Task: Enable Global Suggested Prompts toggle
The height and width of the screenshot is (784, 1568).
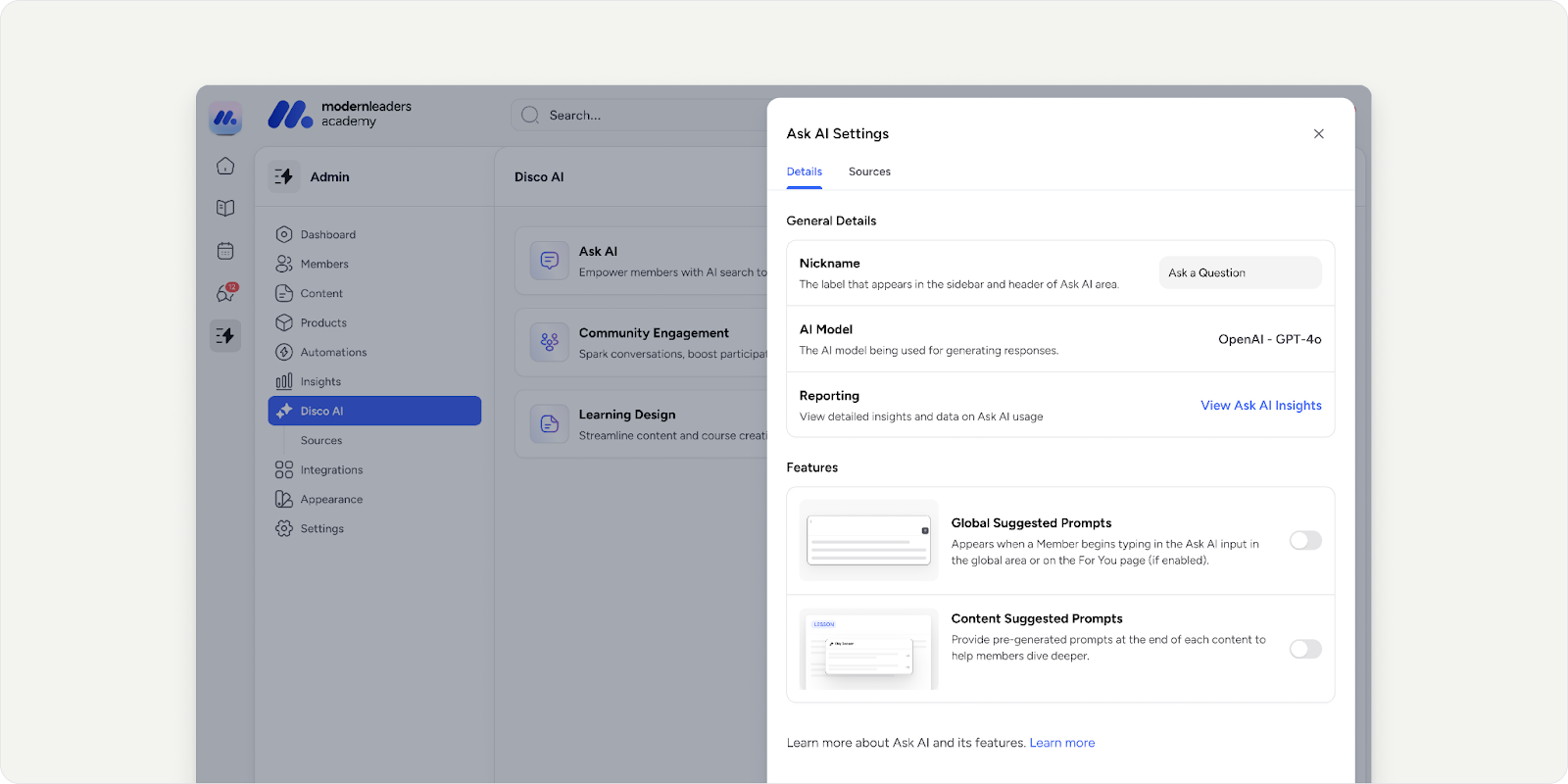Action: (x=1304, y=541)
